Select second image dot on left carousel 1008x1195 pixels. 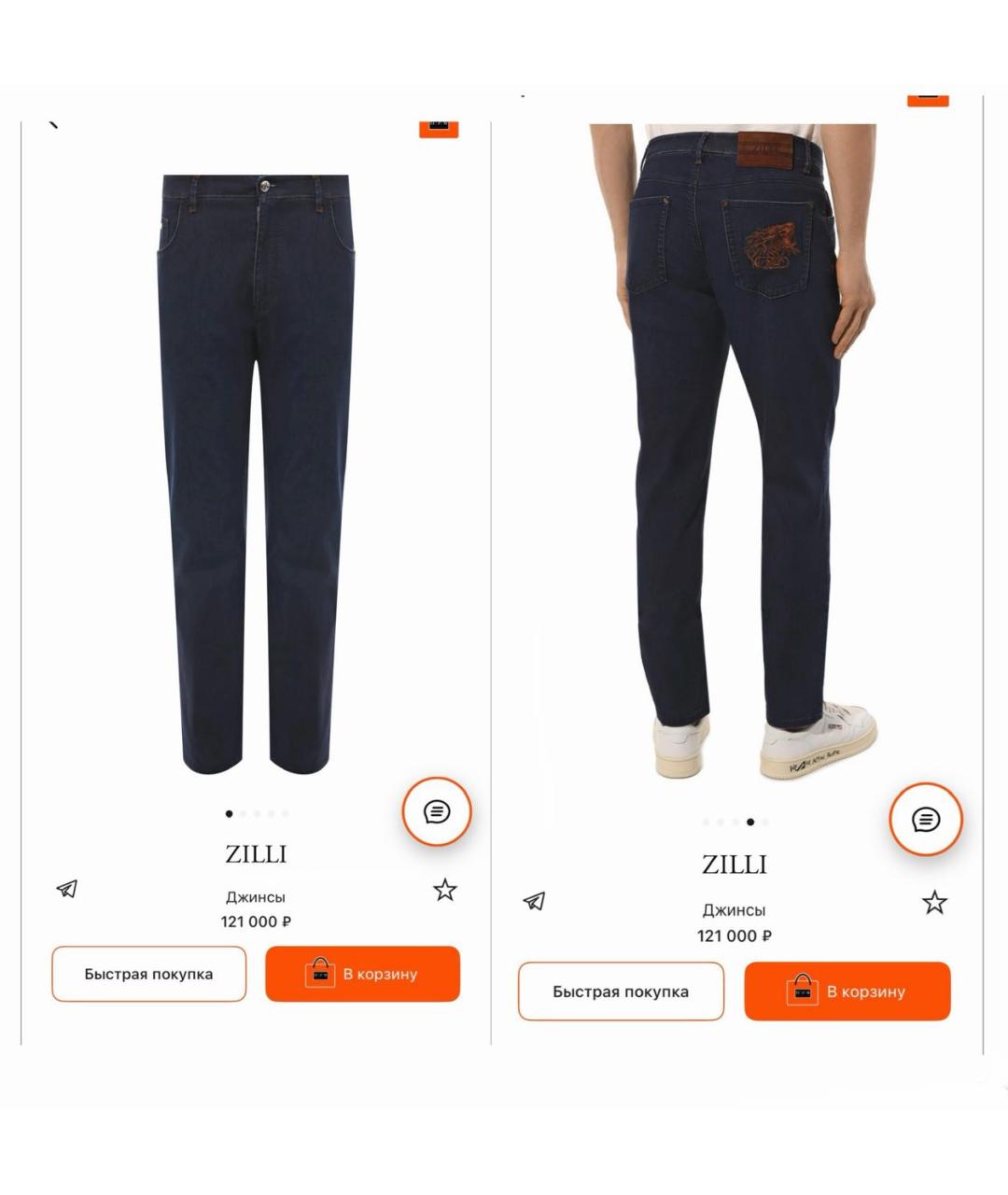(x=244, y=814)
